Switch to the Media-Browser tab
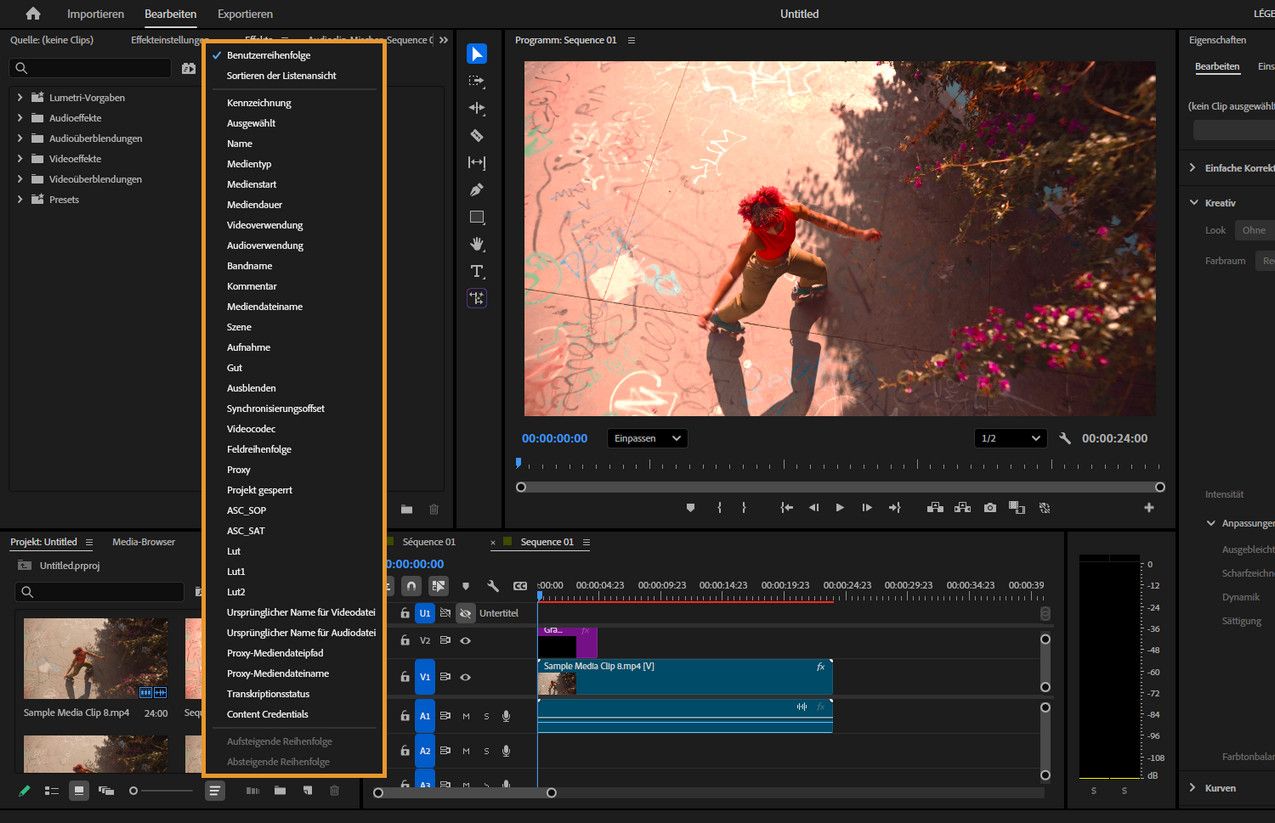Viewport: 1275px width, 823px height. (x=143, y=542)
